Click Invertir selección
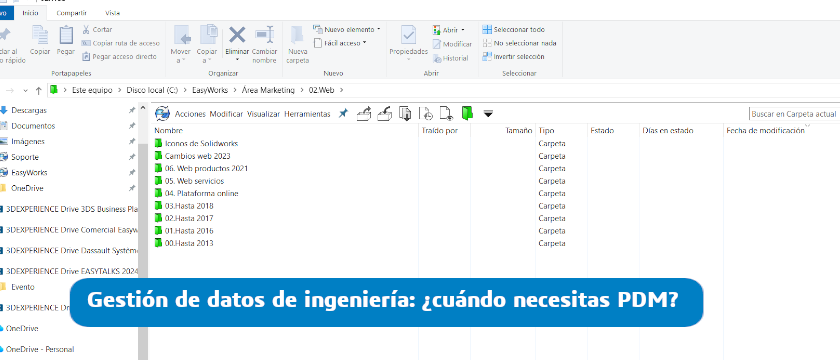Viewport: 840px width, 360px height. click(x=513, y=56)
